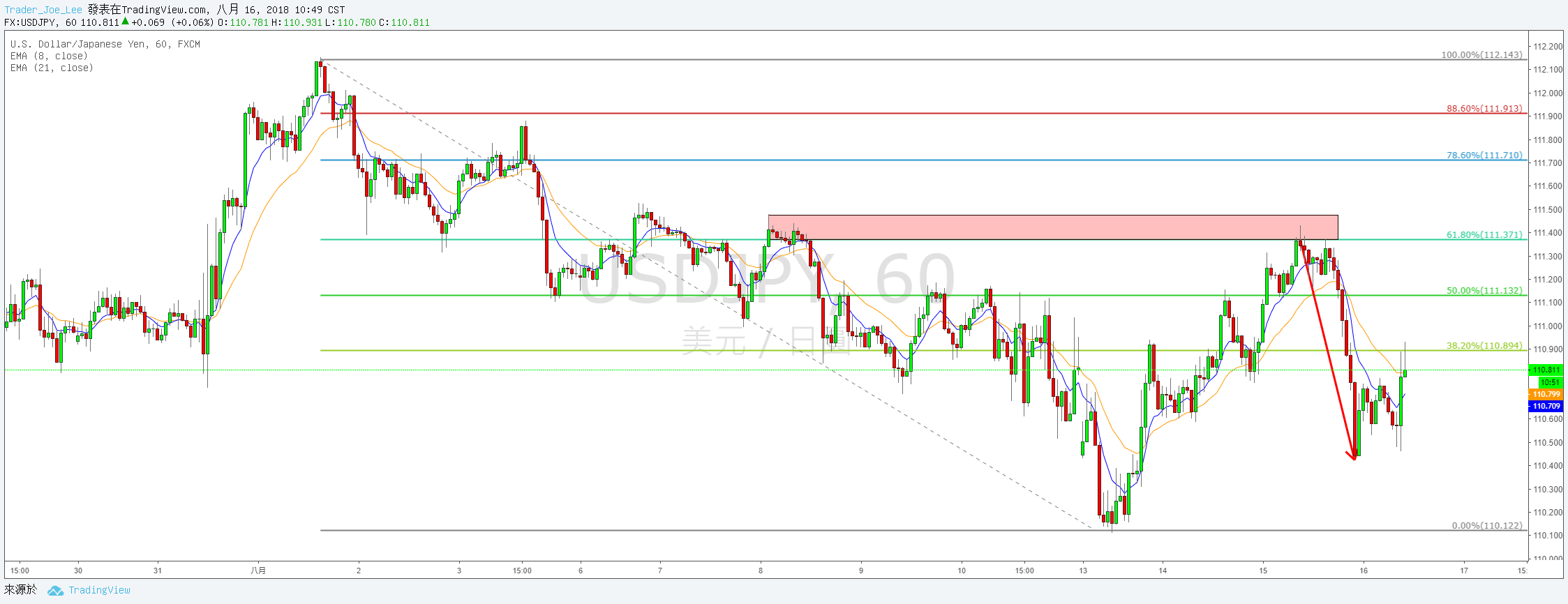The height and width of the screenshot is (604, 1568).
Task: Click the red downward arrow tip
Action: [1354, 458]
